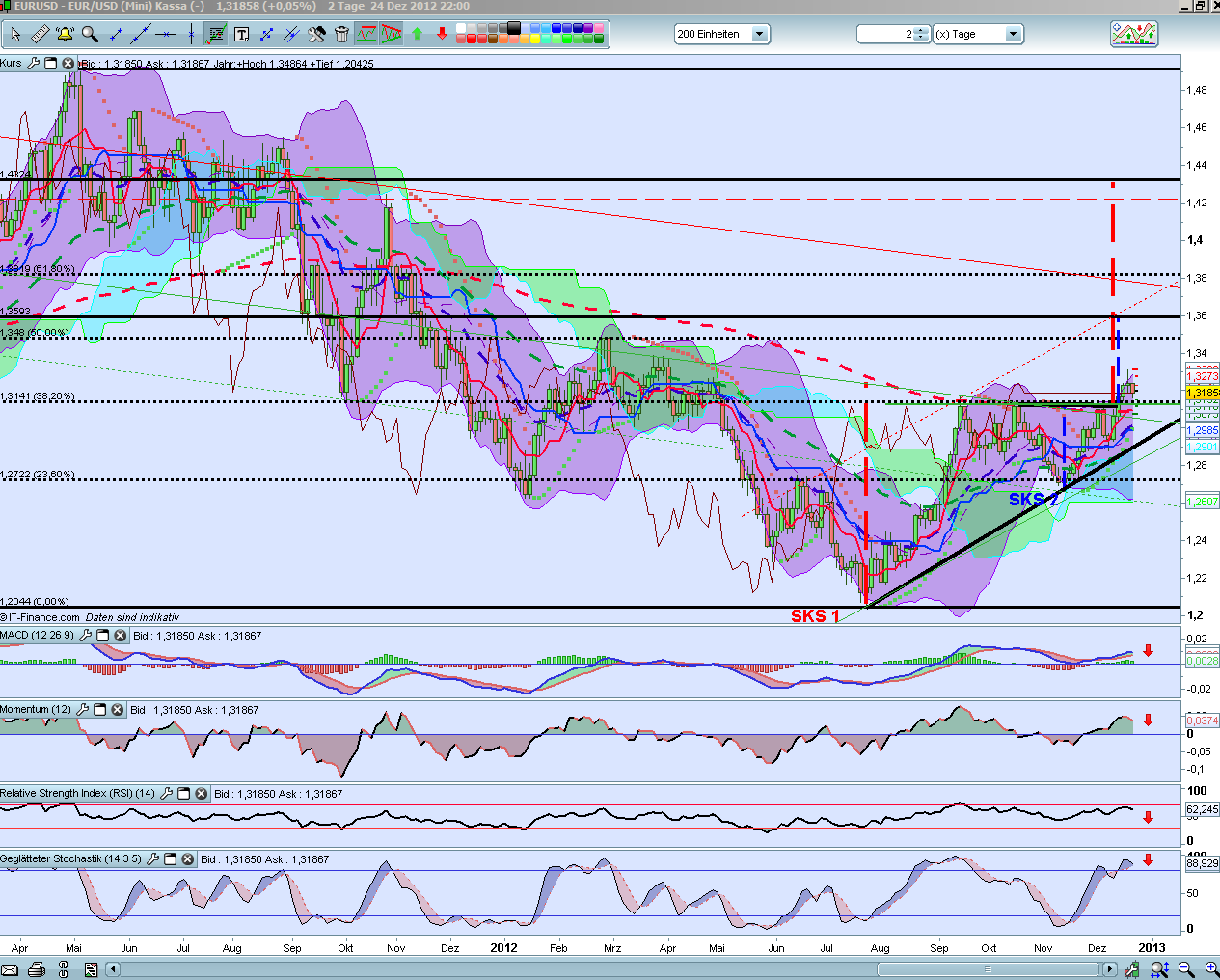Toggle Momentum panel window maximize box
This screenshot has height=980, width=1220.
click(100, 709)
